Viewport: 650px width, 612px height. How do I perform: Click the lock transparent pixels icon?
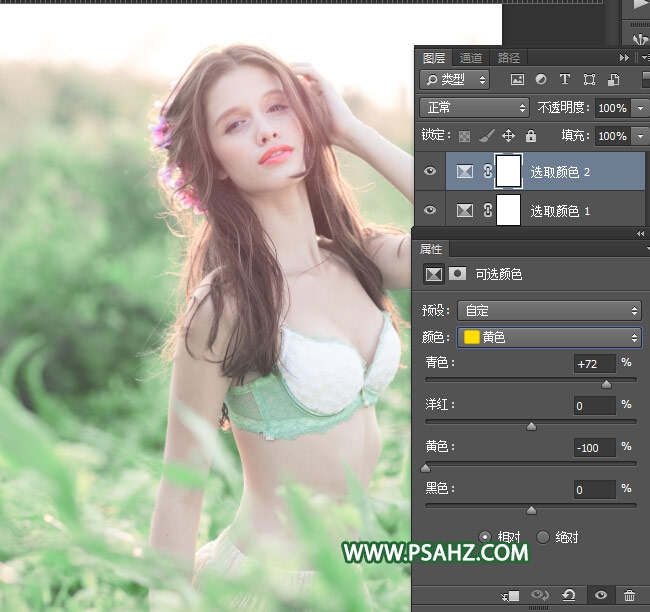point(464,136)
